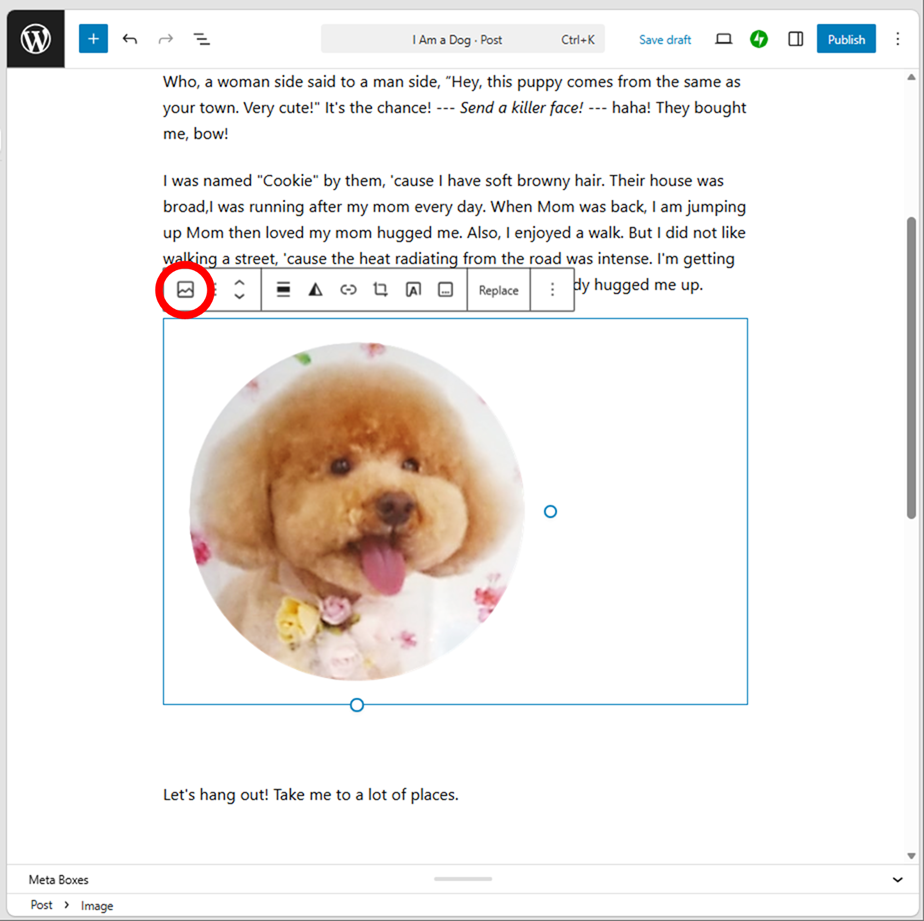This screenshot has width=924, height=921.
Task: Select the crop image tool
Action: (x=380, y=290)
